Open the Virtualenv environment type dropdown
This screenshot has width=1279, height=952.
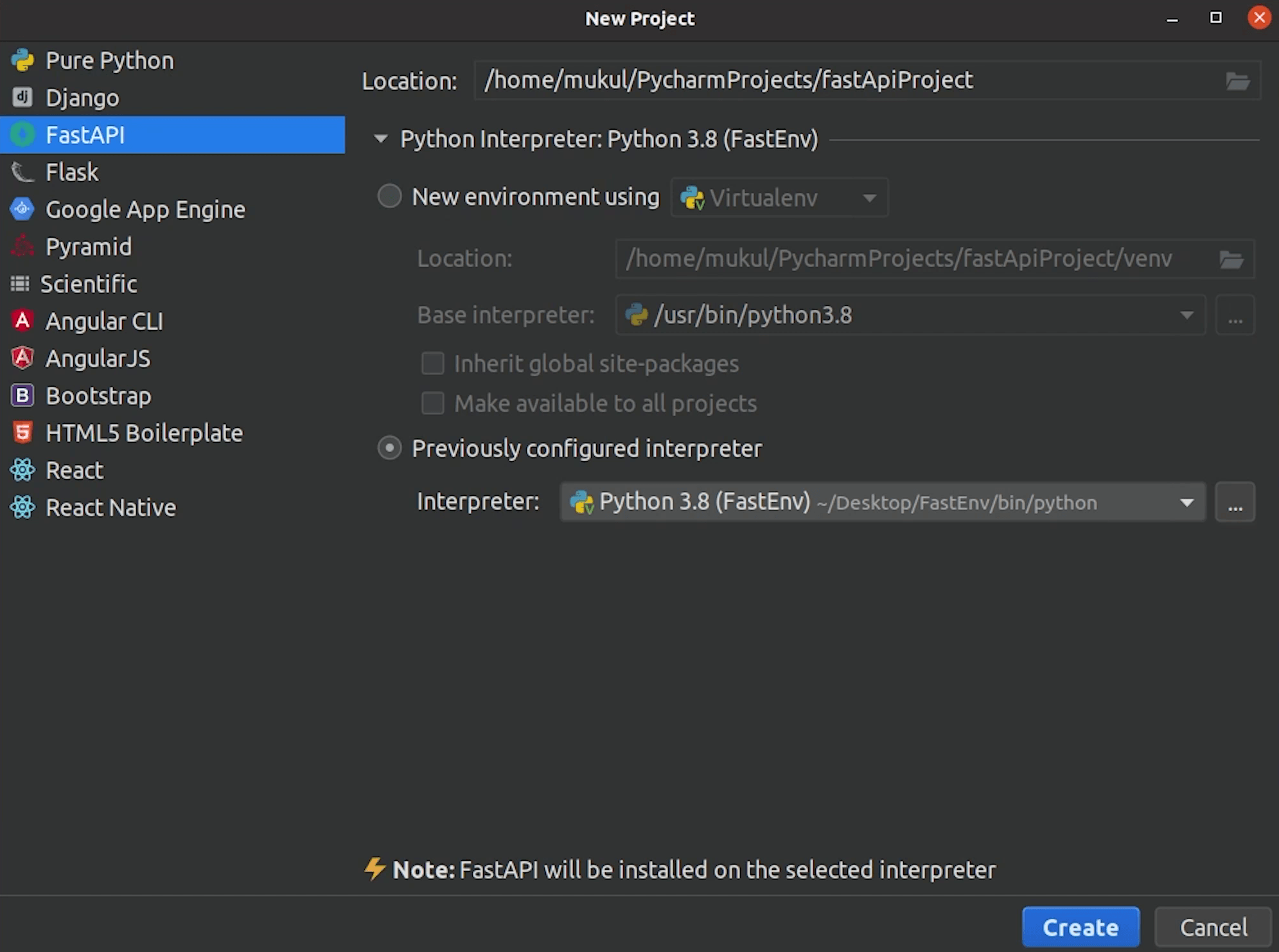[x=869, y=198]
